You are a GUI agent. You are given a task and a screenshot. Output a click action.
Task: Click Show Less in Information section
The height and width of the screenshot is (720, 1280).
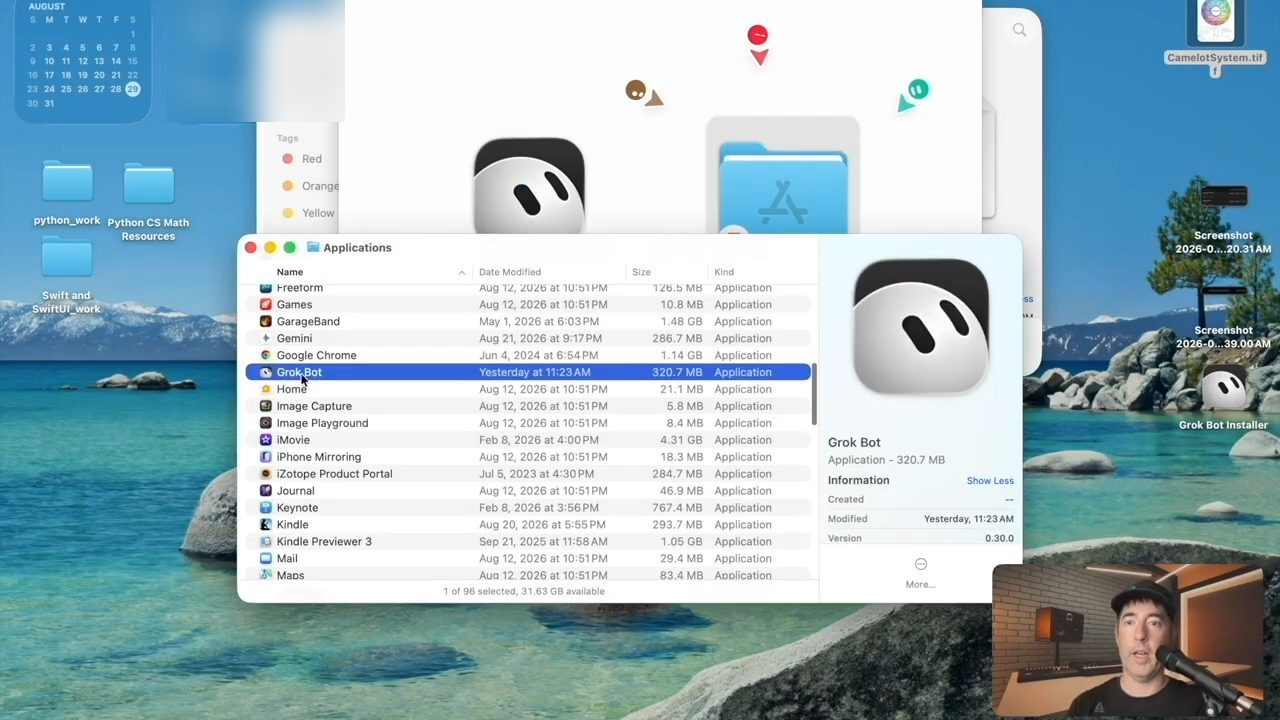click(990, 481)
